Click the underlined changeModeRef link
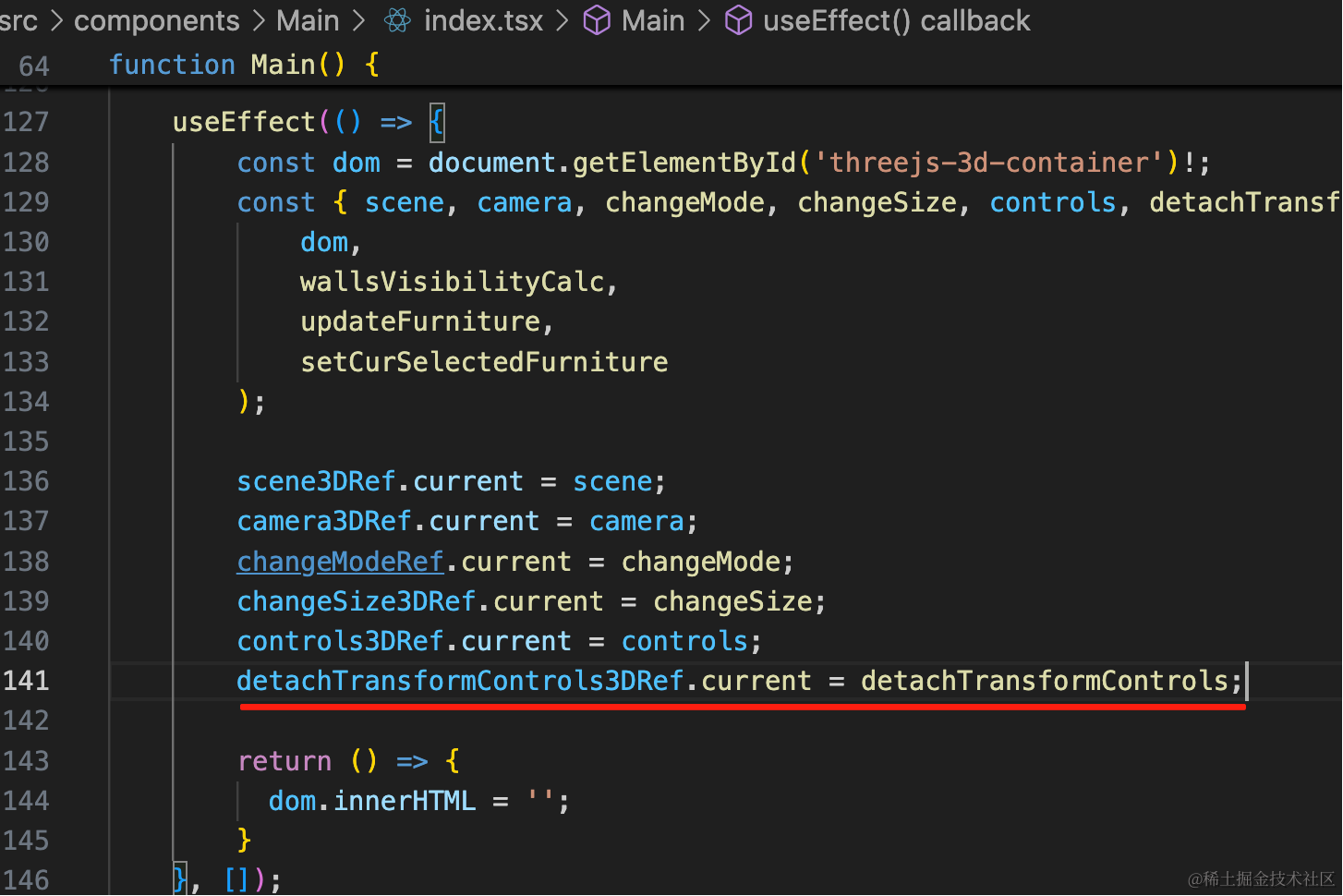 click(x=341, y=562)
